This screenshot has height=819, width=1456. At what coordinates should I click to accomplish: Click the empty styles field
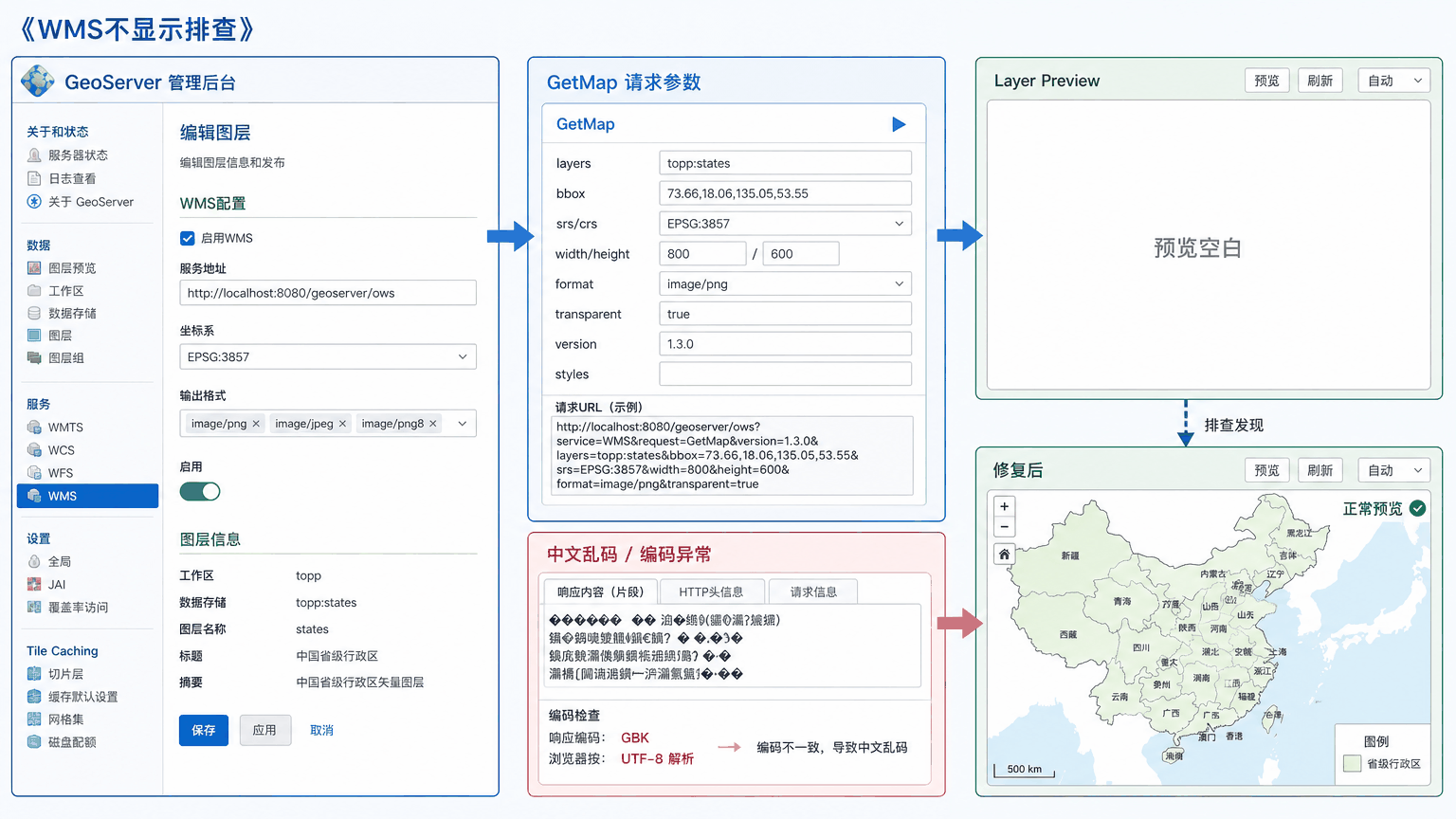785,374
